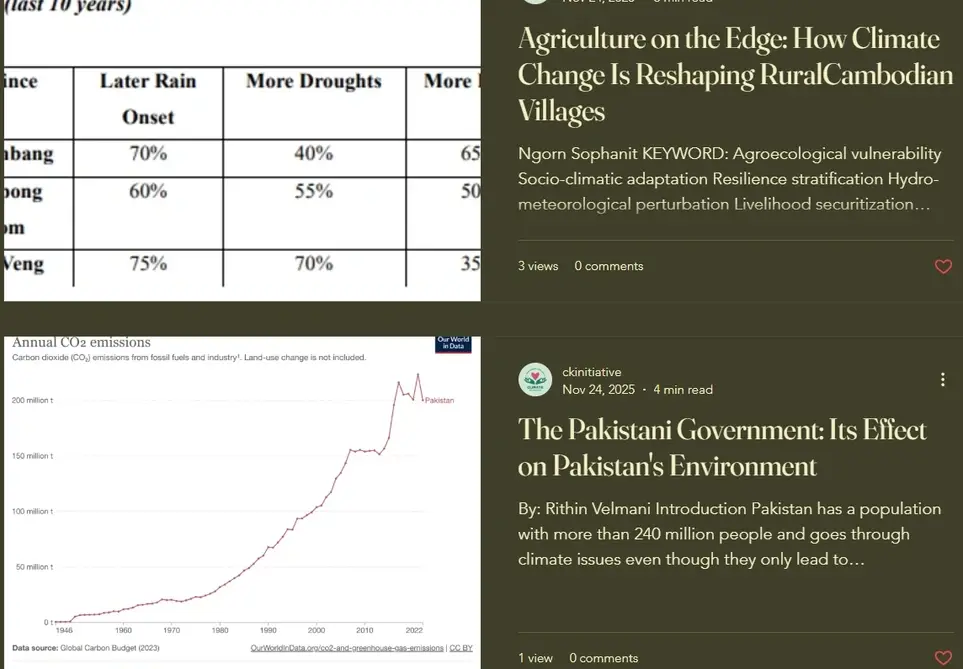The height and width of the screenshot is (669, 963).
Task: Click the Rithin Velmani introduction excerpt
Action: point(729,534)
